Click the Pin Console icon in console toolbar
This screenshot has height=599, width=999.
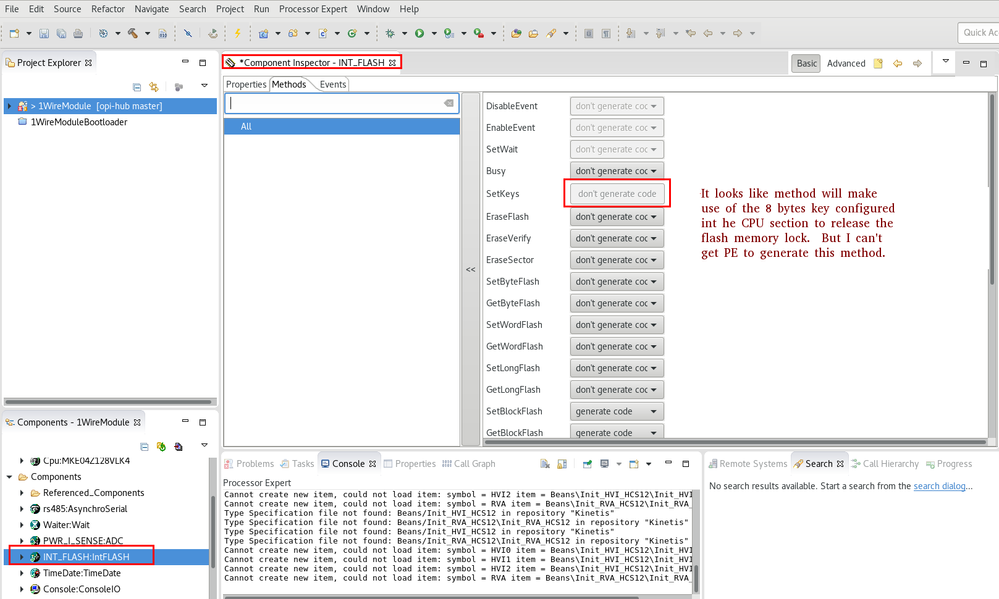(587, 464)
